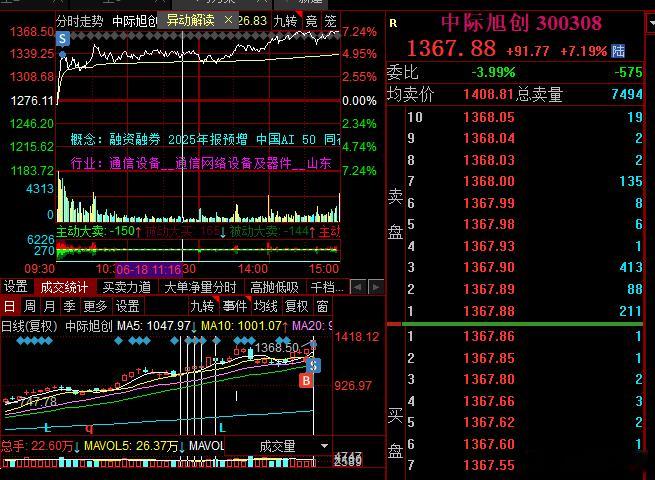Toggle 九转 indicator on K-line chart
The width and height of the screenshot is (655, 480).
click(202, 306)
